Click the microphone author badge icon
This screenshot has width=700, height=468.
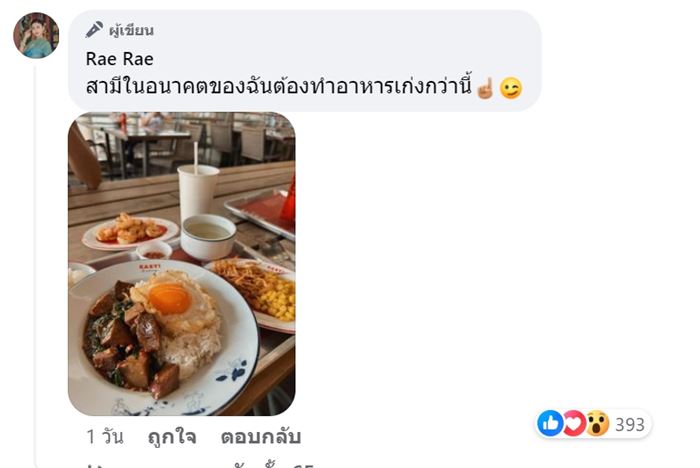click(x=94, y=29)
